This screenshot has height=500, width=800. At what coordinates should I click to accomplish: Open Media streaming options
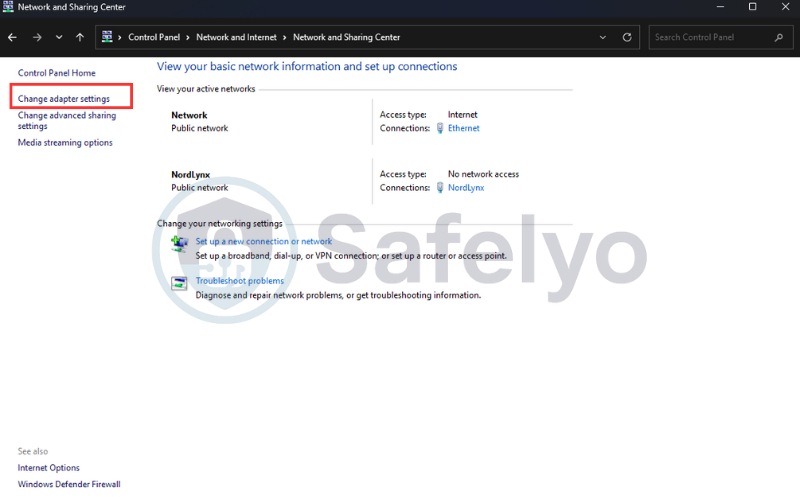pyautogui.click(x=65, y=143)
